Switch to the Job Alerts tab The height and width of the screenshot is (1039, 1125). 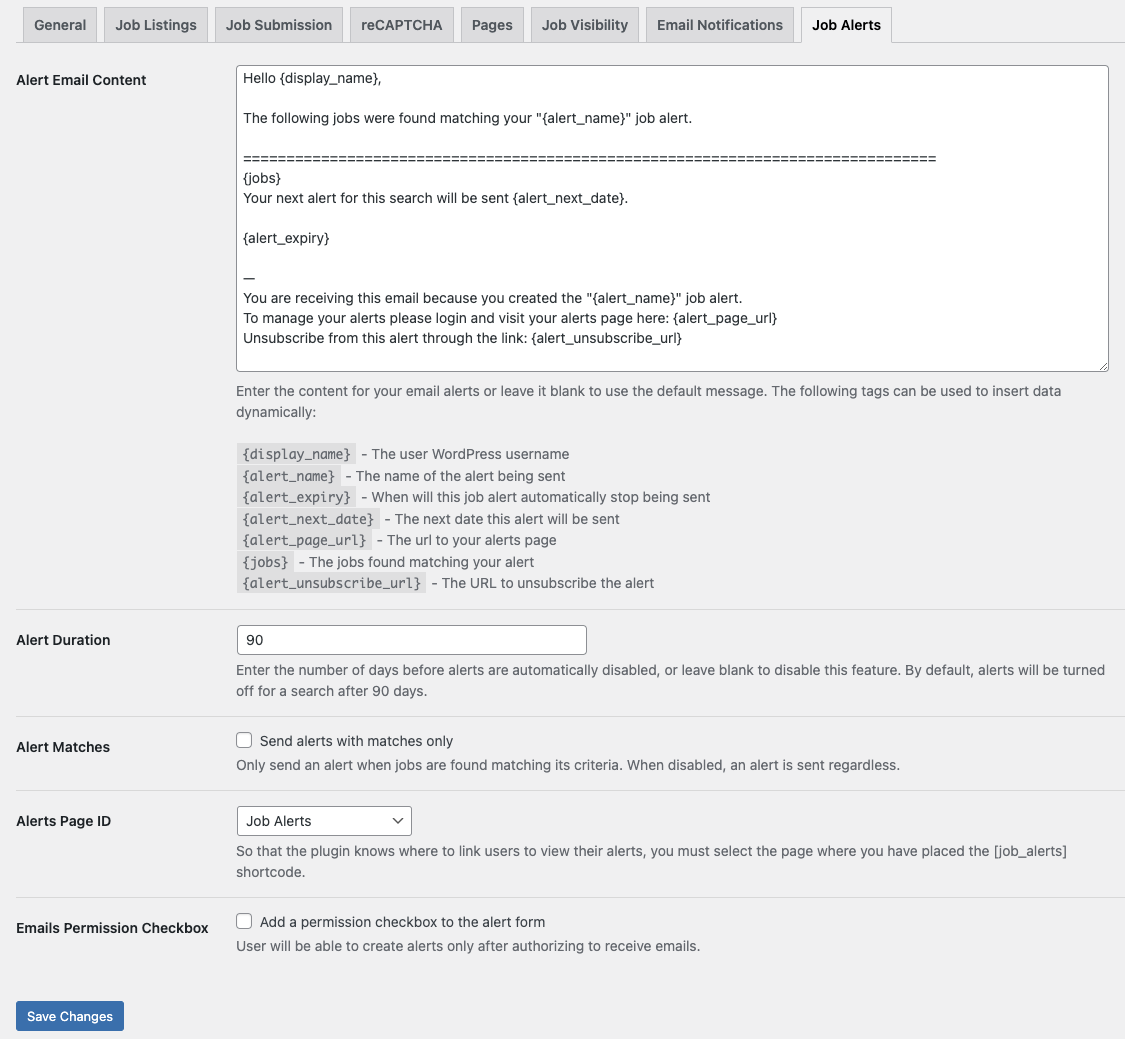coord(845,24)
